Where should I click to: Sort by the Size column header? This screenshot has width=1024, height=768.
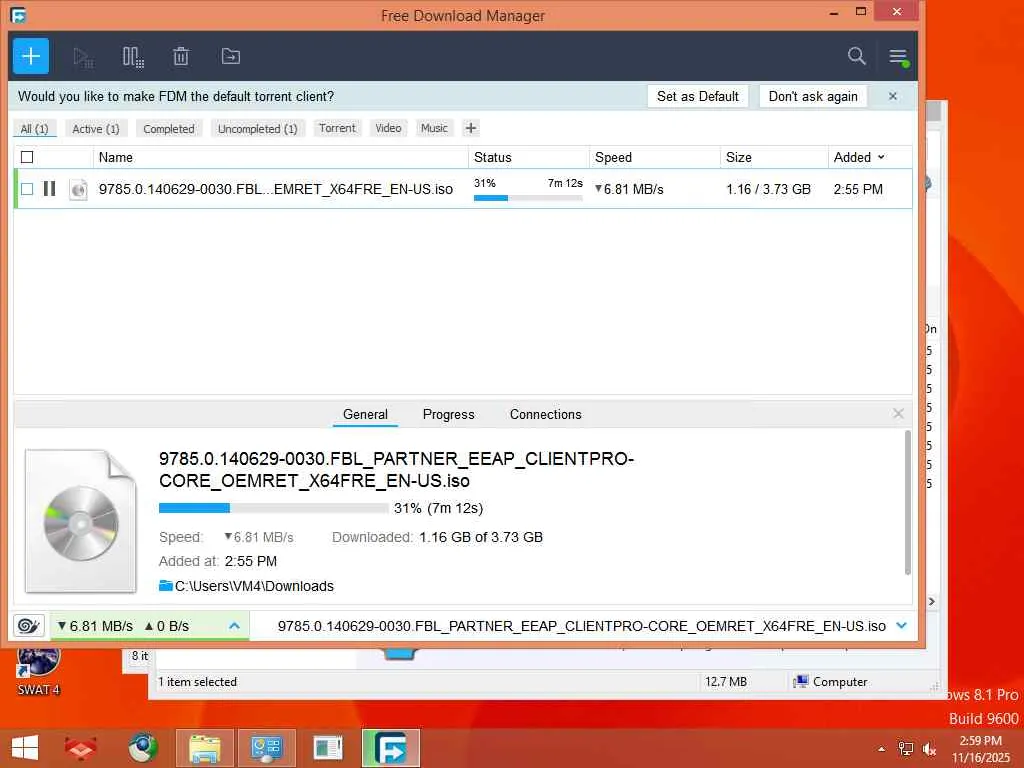tap(774, 157)
